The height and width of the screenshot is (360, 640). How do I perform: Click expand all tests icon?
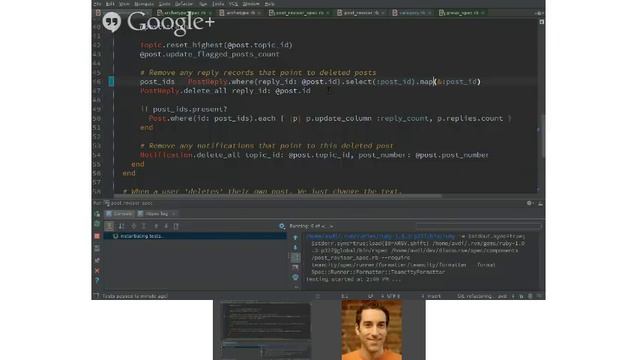tap(133, 226)
